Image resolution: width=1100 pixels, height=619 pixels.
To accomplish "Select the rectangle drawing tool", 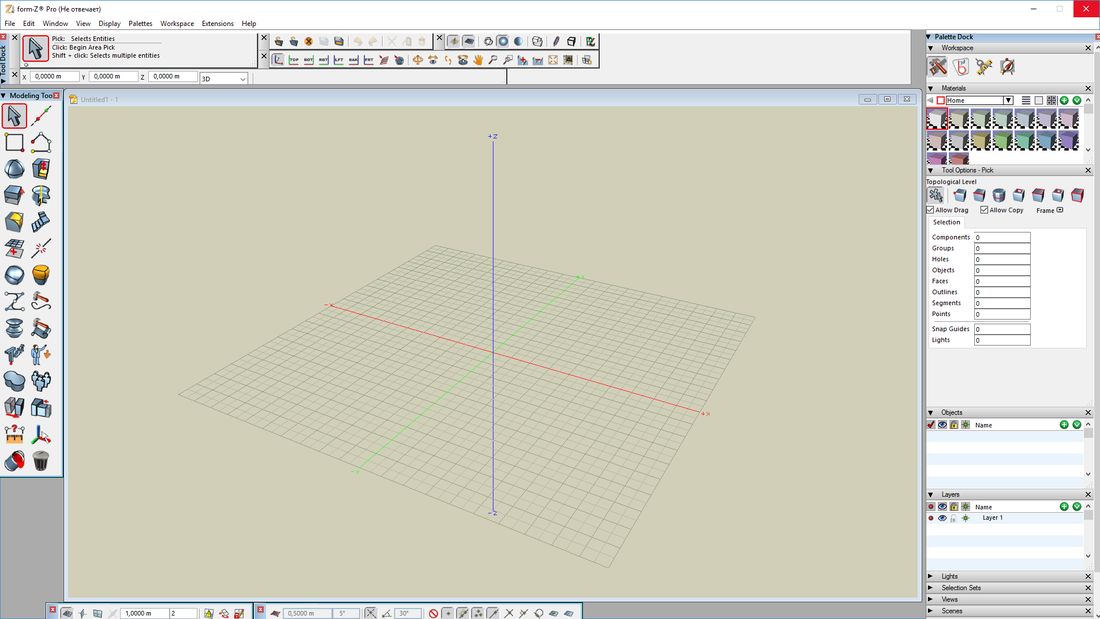I will pos(14,143).
